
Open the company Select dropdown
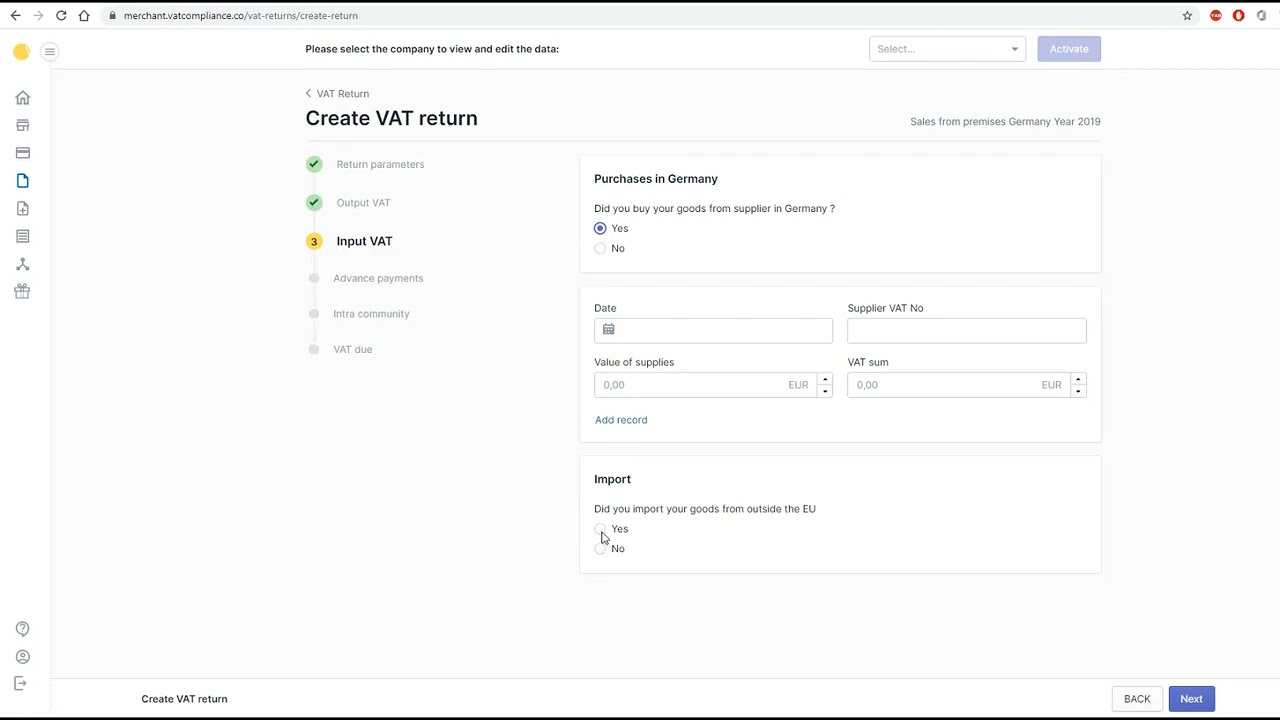pos(947,49)
